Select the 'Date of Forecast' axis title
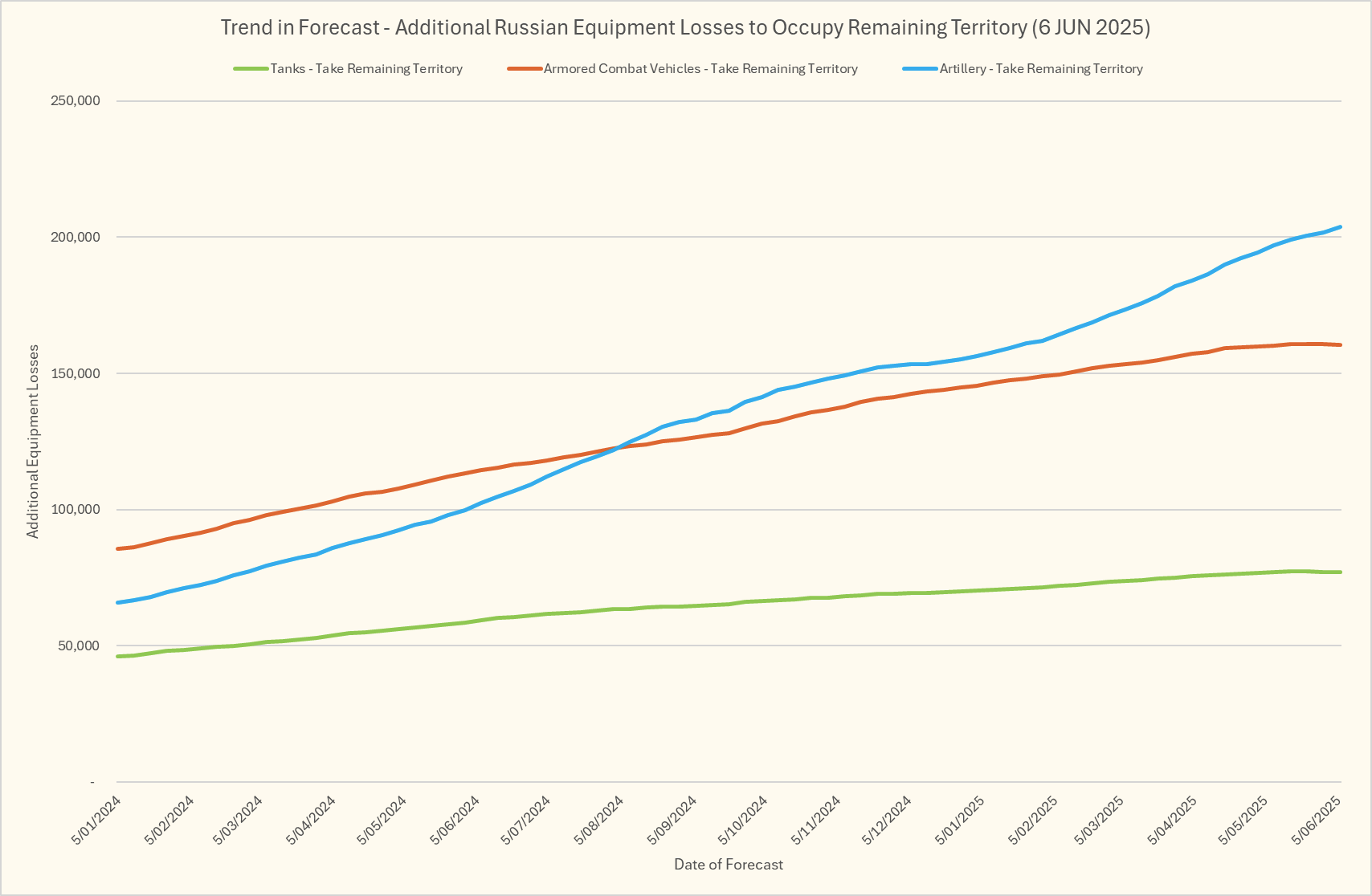Image resolution: width=1372 pixels, height=896 pixels. click(729, 865)
